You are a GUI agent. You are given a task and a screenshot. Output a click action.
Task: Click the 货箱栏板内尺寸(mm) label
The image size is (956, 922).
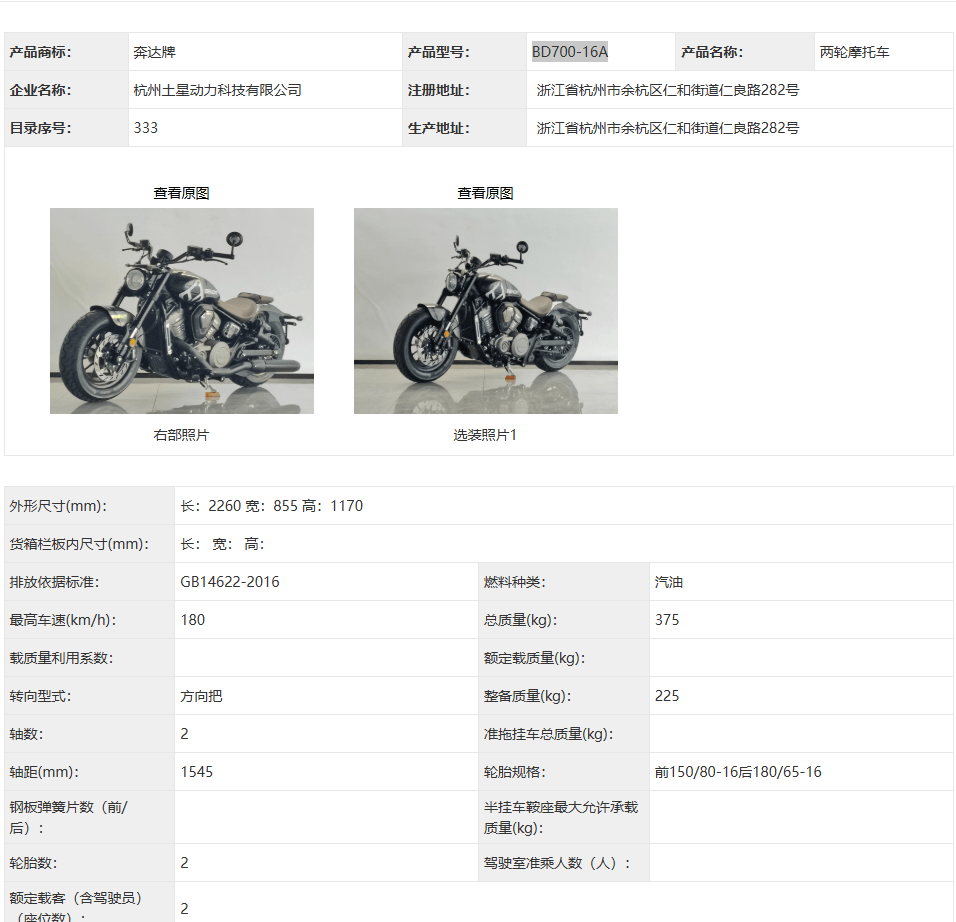(79, 544)
